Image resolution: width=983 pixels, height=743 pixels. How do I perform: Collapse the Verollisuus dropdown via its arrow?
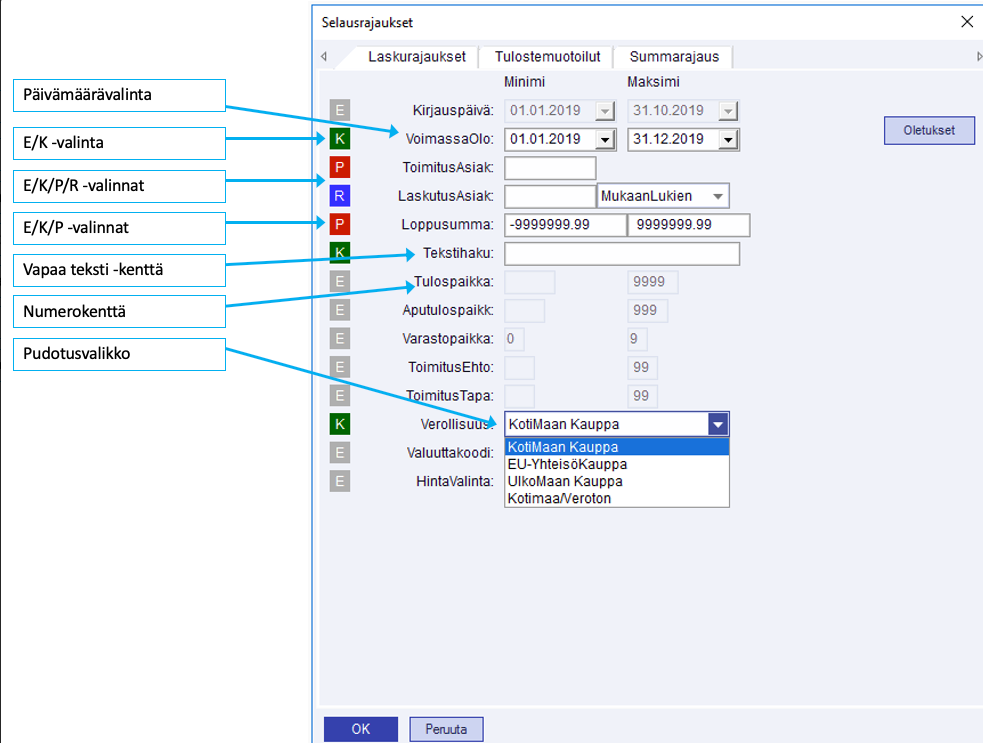click(x=718, y=424)
